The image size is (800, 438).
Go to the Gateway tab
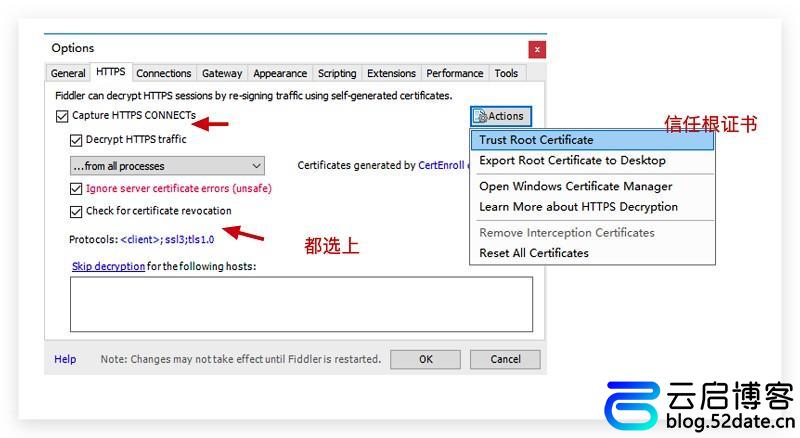[222, 74]
